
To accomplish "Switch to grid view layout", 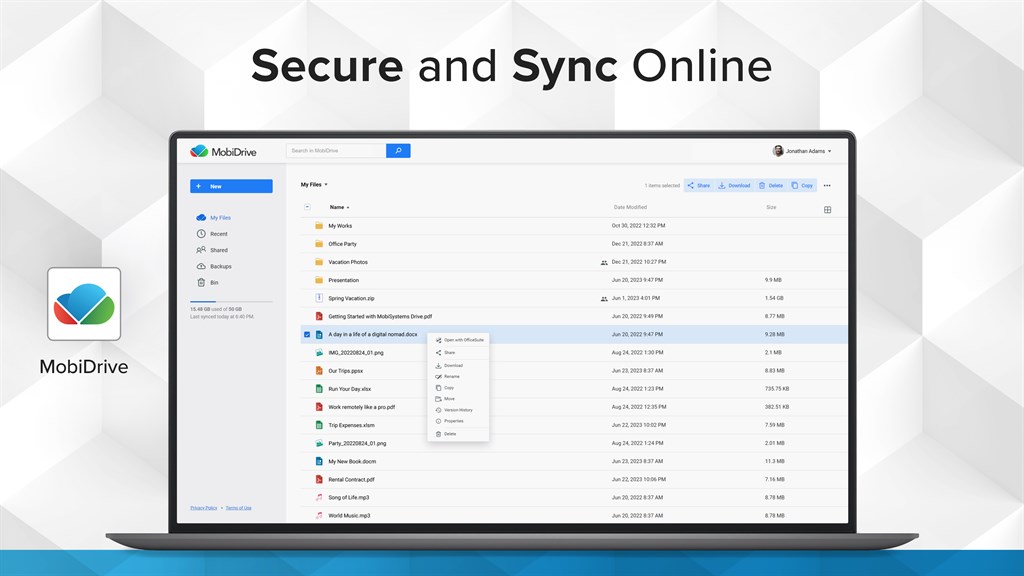I will click(x=827, y=210).
